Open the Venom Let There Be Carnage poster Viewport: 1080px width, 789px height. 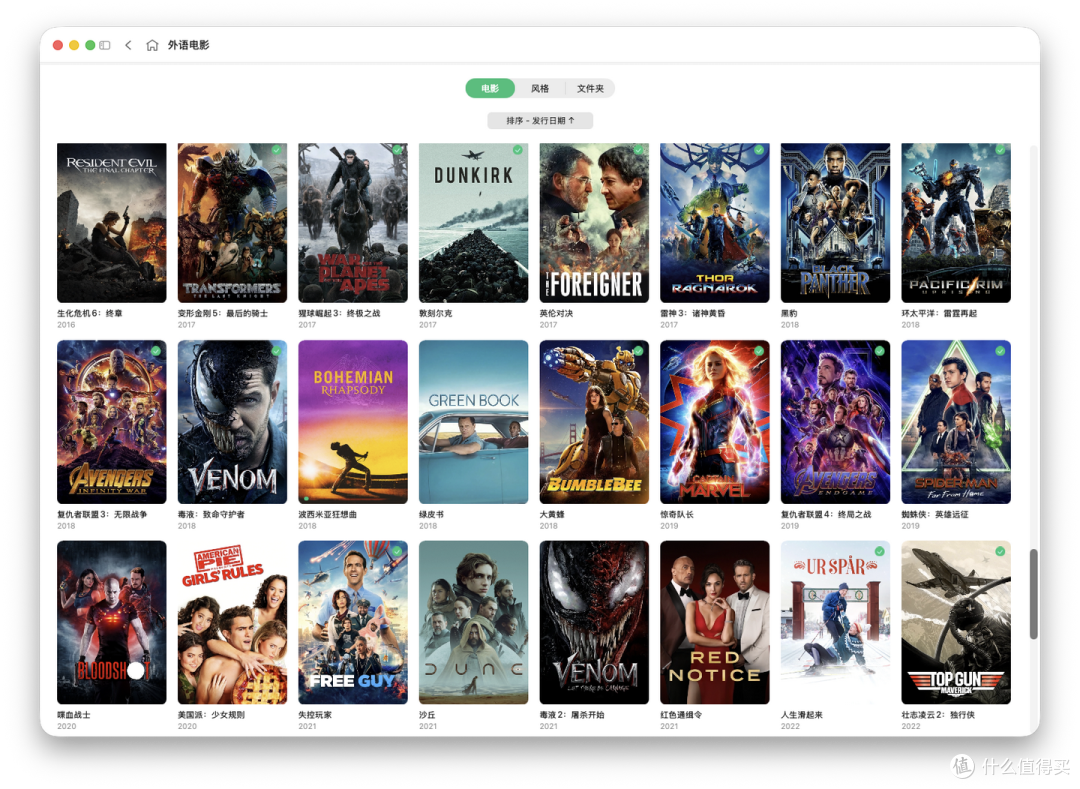(x=594, y=622)
